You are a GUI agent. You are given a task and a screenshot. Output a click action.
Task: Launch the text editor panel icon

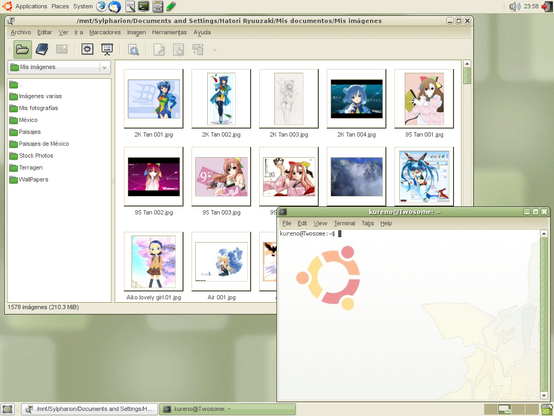click(x=130, y=6)
